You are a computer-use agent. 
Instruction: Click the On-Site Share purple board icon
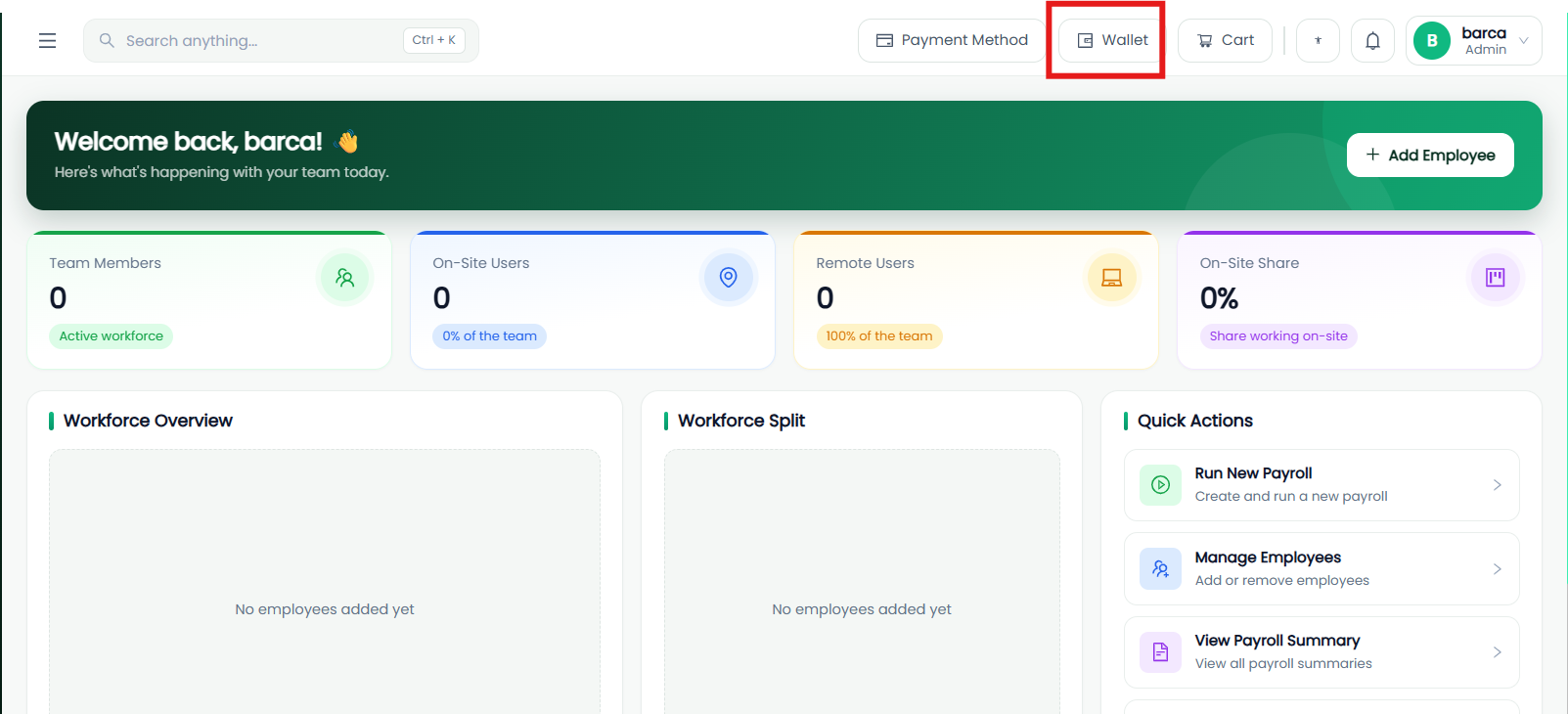tap(1496, 278)
